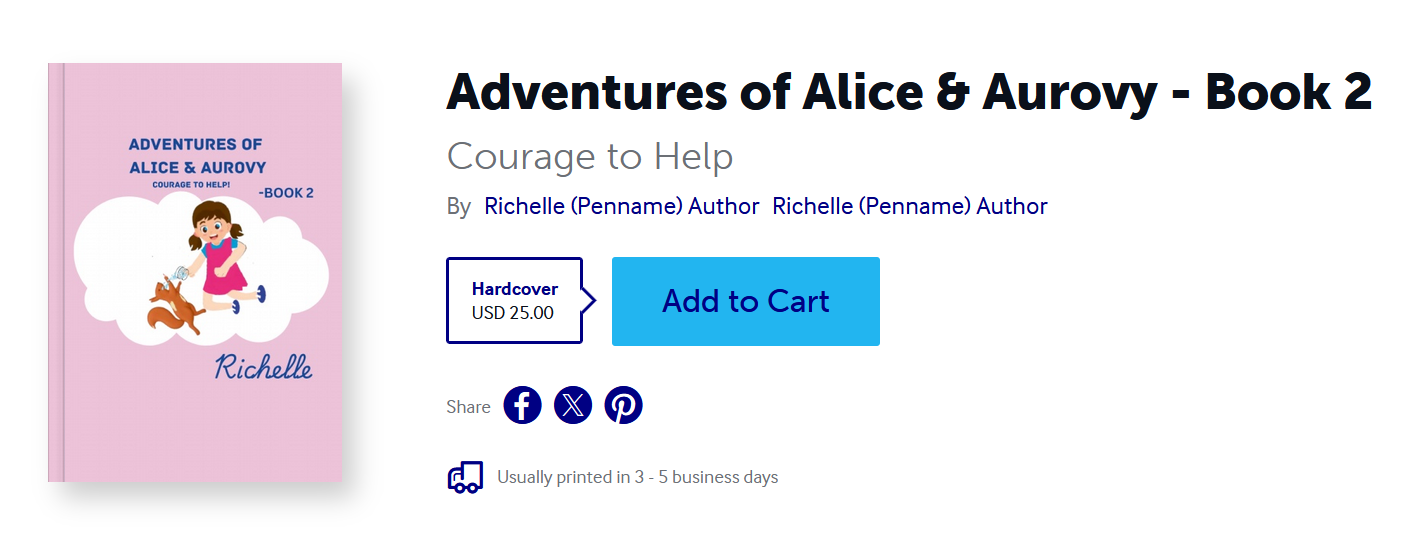Click the cursive "Richelle" signature on the cover

pyautogui.click(x=263, y=367)
